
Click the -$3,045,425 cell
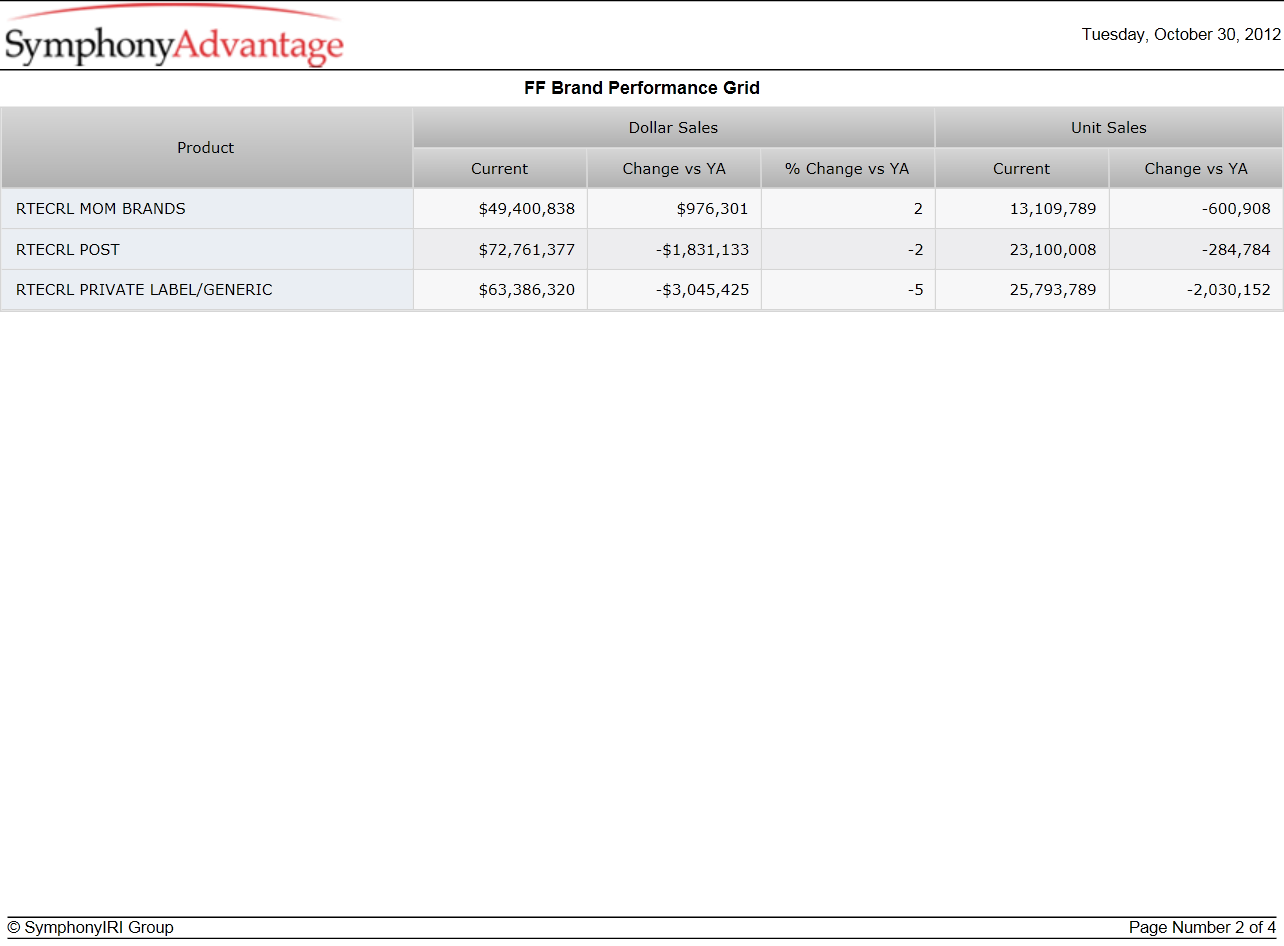674,290
